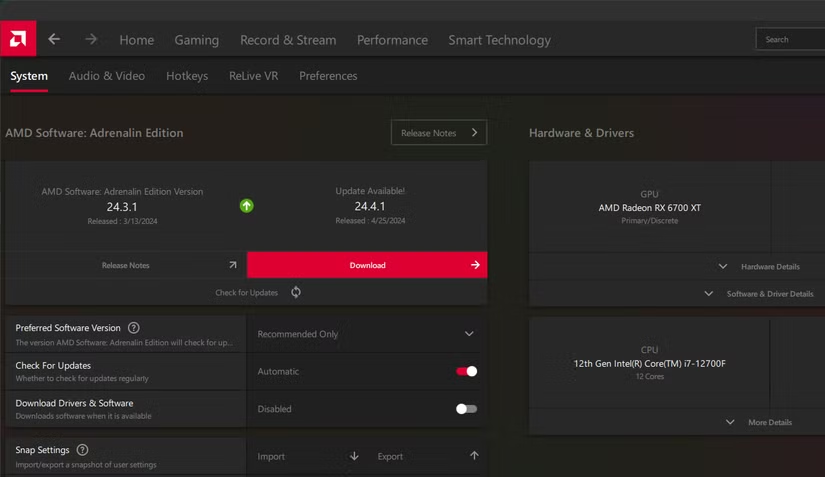Disable the automatic Check For Updates toggle

(466, 371)
